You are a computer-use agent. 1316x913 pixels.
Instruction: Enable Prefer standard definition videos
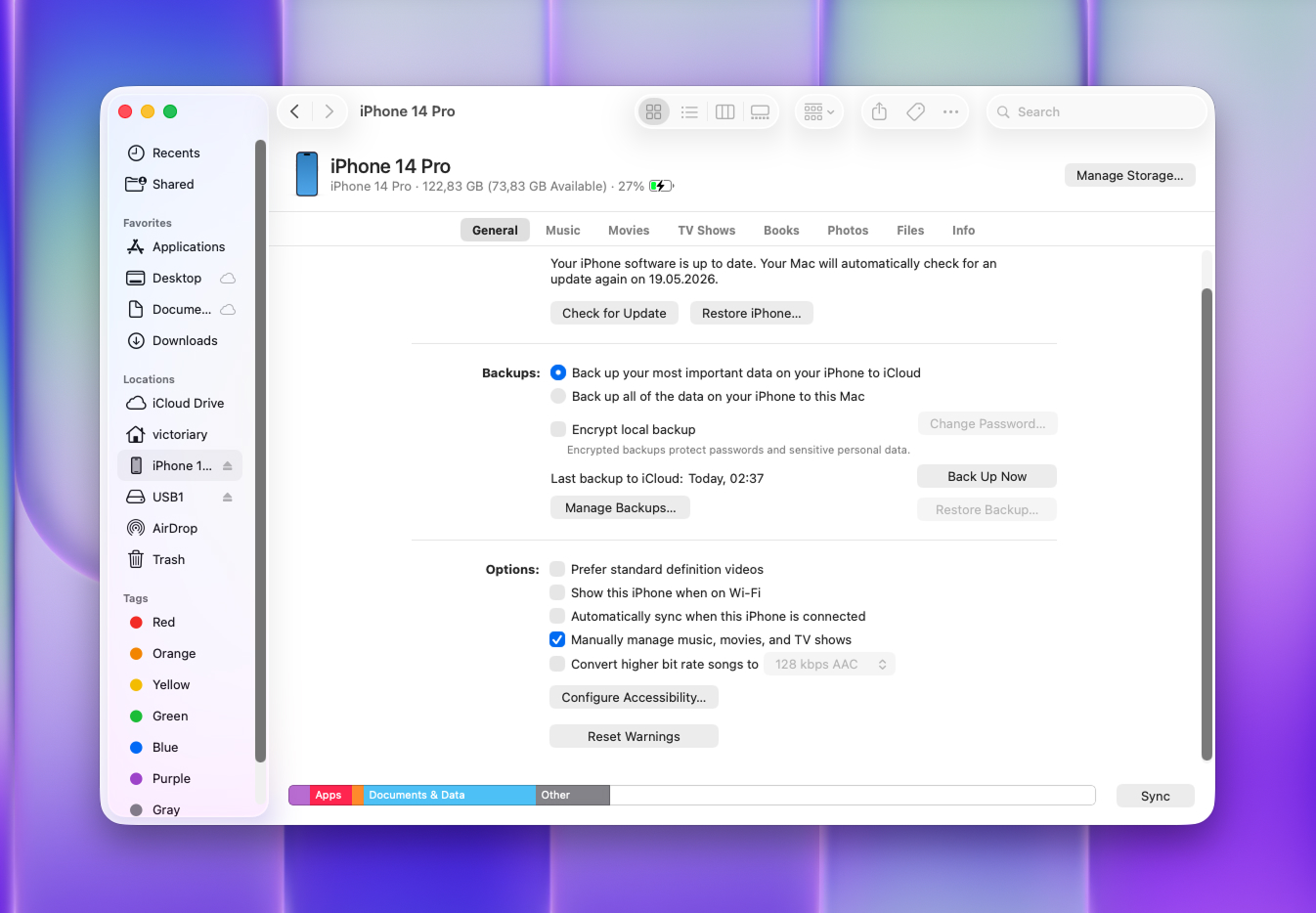click(557, 569)
